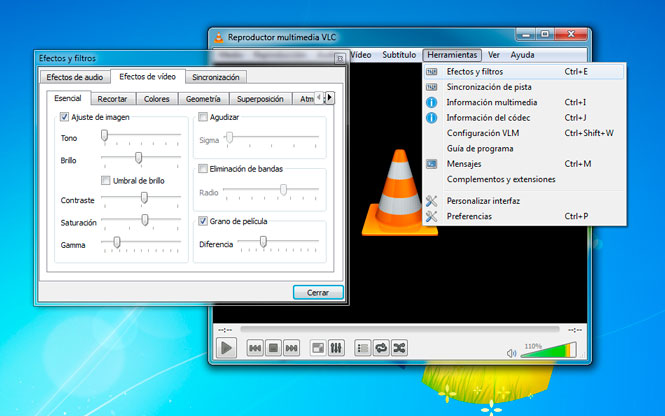Enable the Agudizar checkbox
This screenshot has width=665, height=416.
[203, 117]
